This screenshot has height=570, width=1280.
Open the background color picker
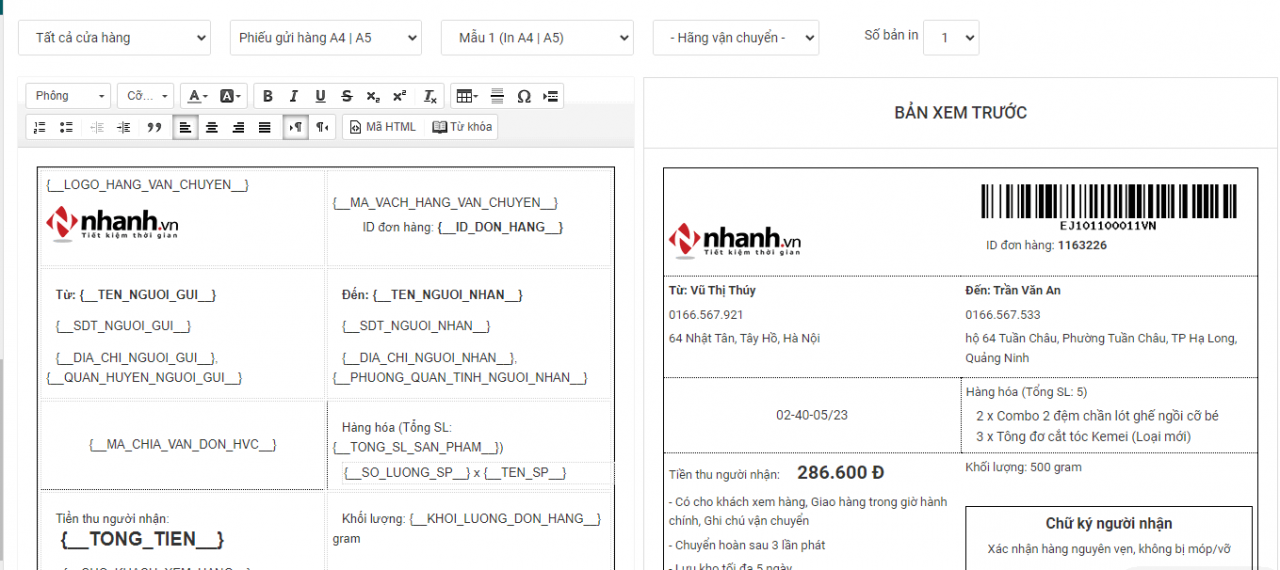[x=230, y=96]
